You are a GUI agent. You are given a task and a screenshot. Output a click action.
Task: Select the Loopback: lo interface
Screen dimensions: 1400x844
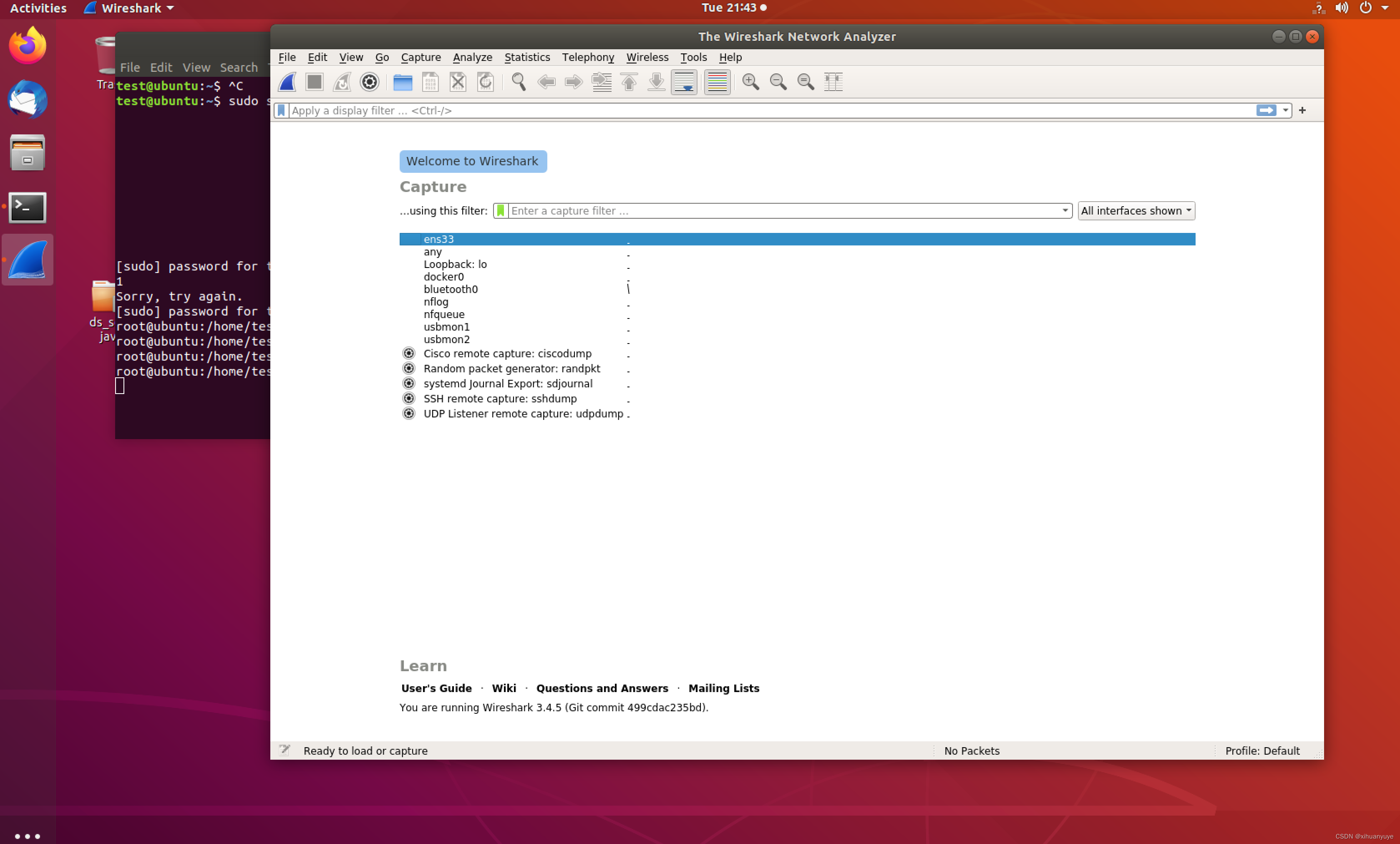[x=455, y=264]
